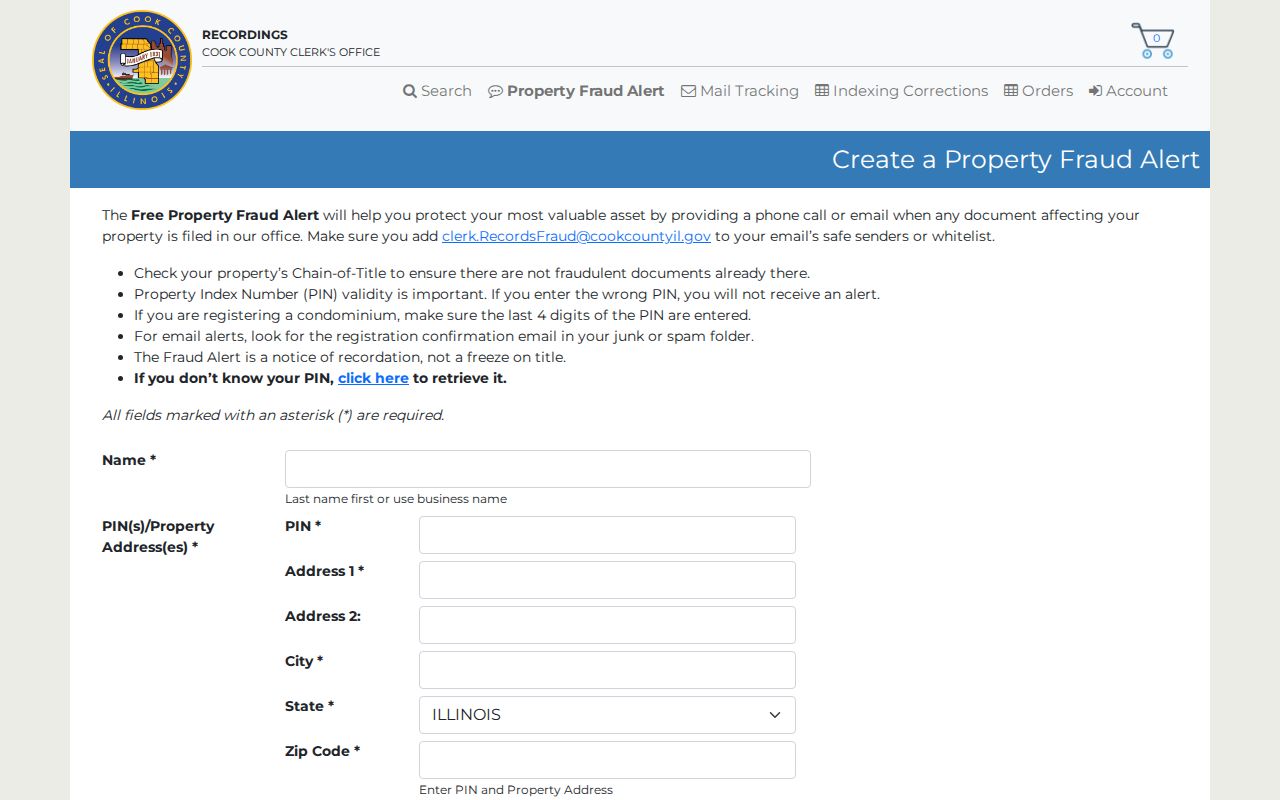Image resolution: width=1280 pixels, height=800 pixels.
Task: Click the sign-in arrow Account icon
Action: click(x=1095, y=91)
